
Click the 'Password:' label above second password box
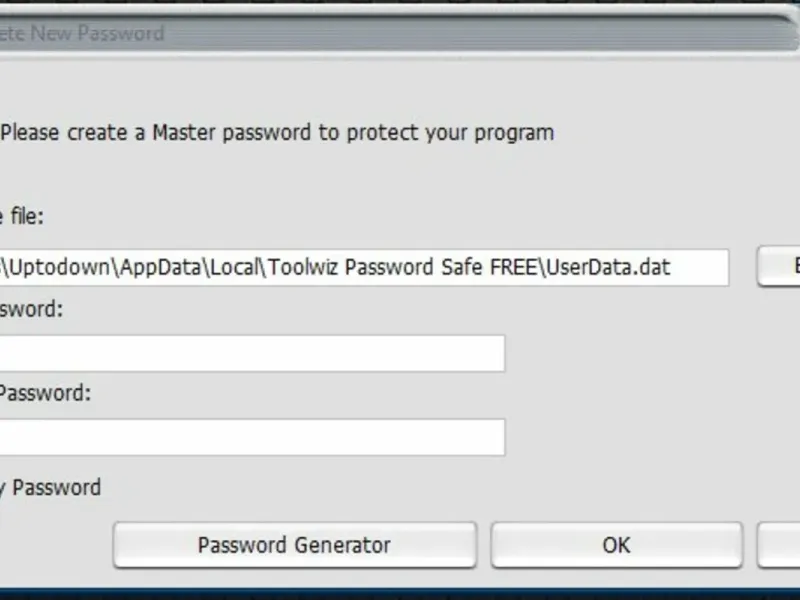[45, 393]
